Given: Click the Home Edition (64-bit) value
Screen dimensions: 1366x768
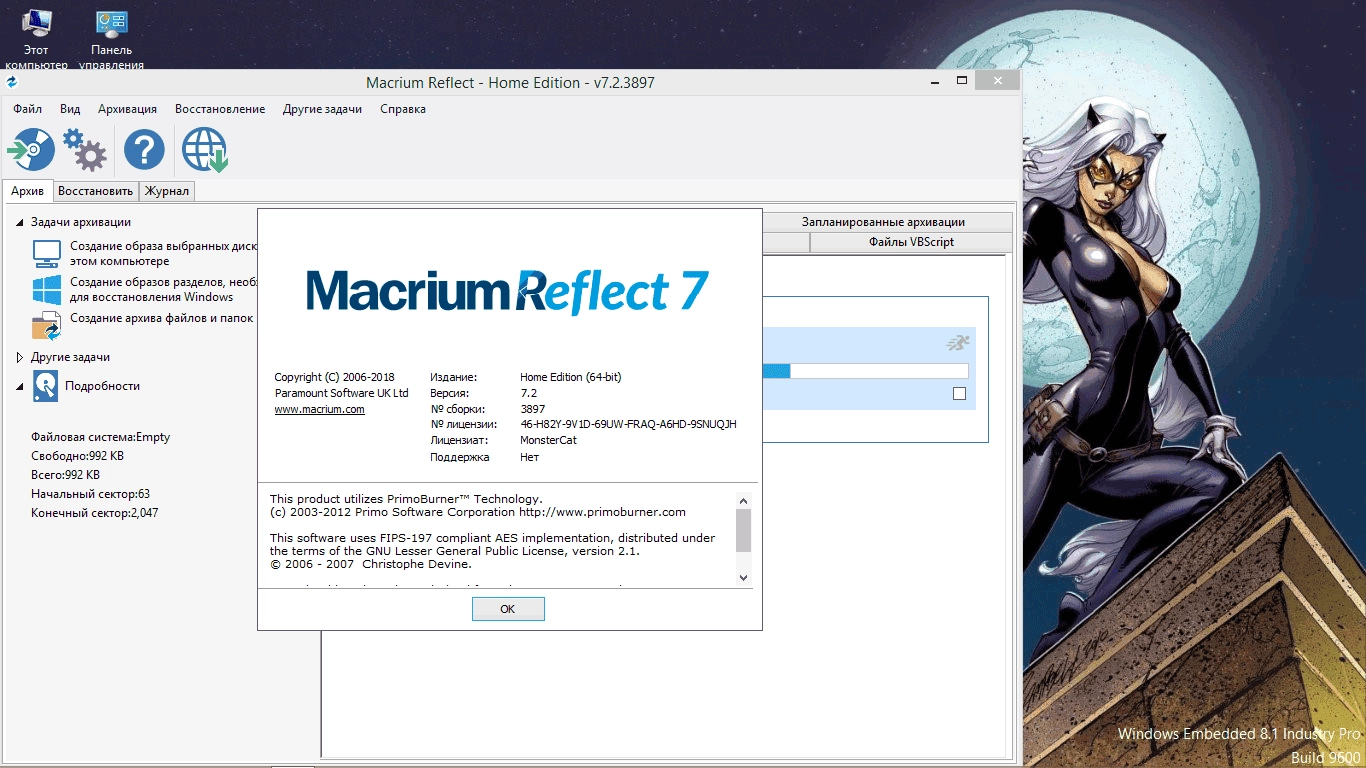Looking at the screenshot, I should click(570, 377).
